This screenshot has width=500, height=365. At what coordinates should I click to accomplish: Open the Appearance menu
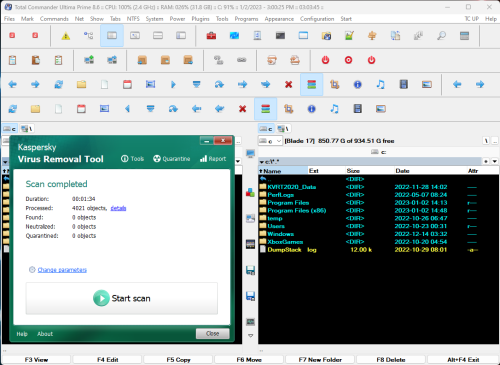[x=279, y=19]
